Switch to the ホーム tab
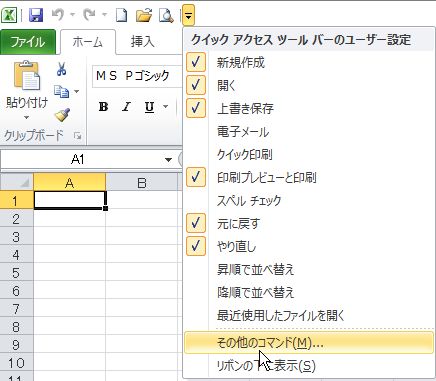 point(88,42)
